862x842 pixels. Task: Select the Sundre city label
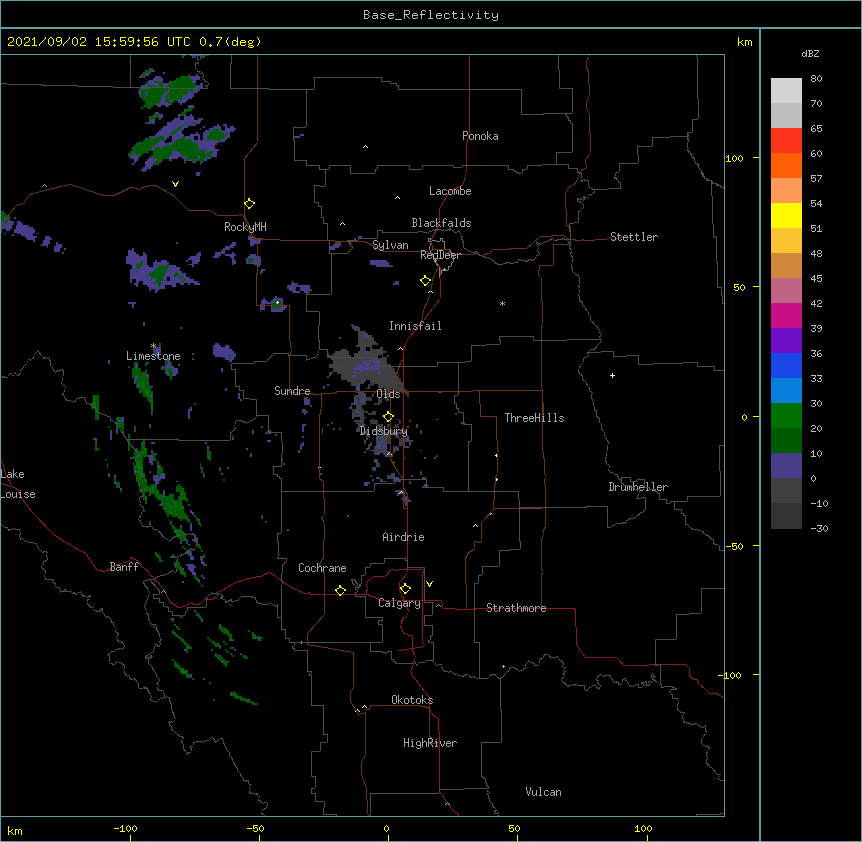pyautogui.click(x=292, y=391)
